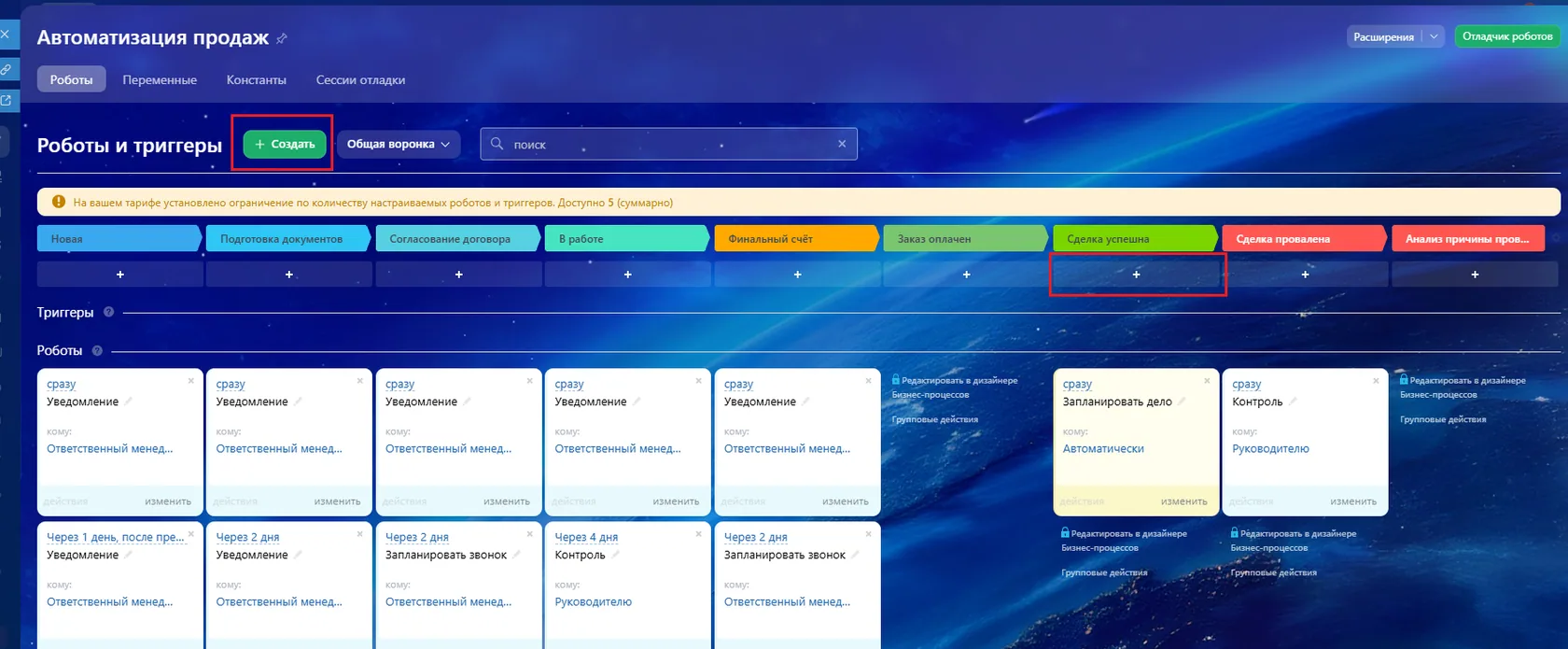Click the plus under Сделка провалена stage
This screenshot has height=649, width=1568.
coord(1305,275)
